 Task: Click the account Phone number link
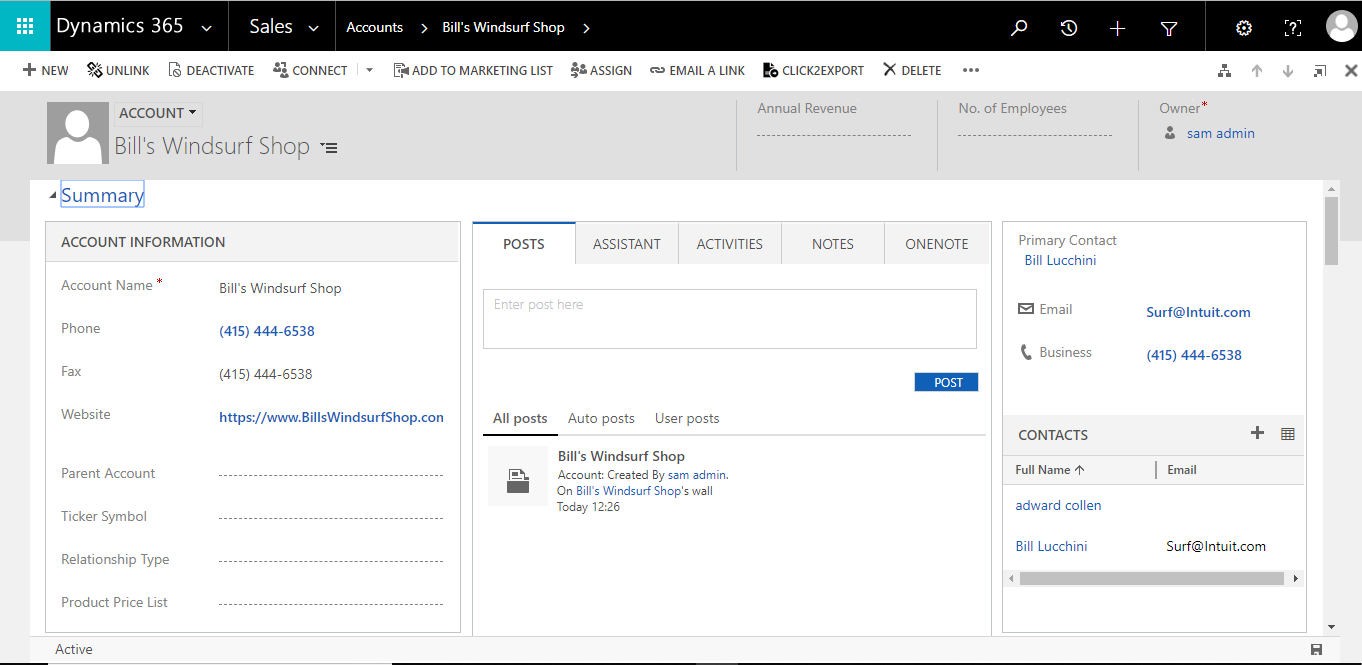click(267, 331)
